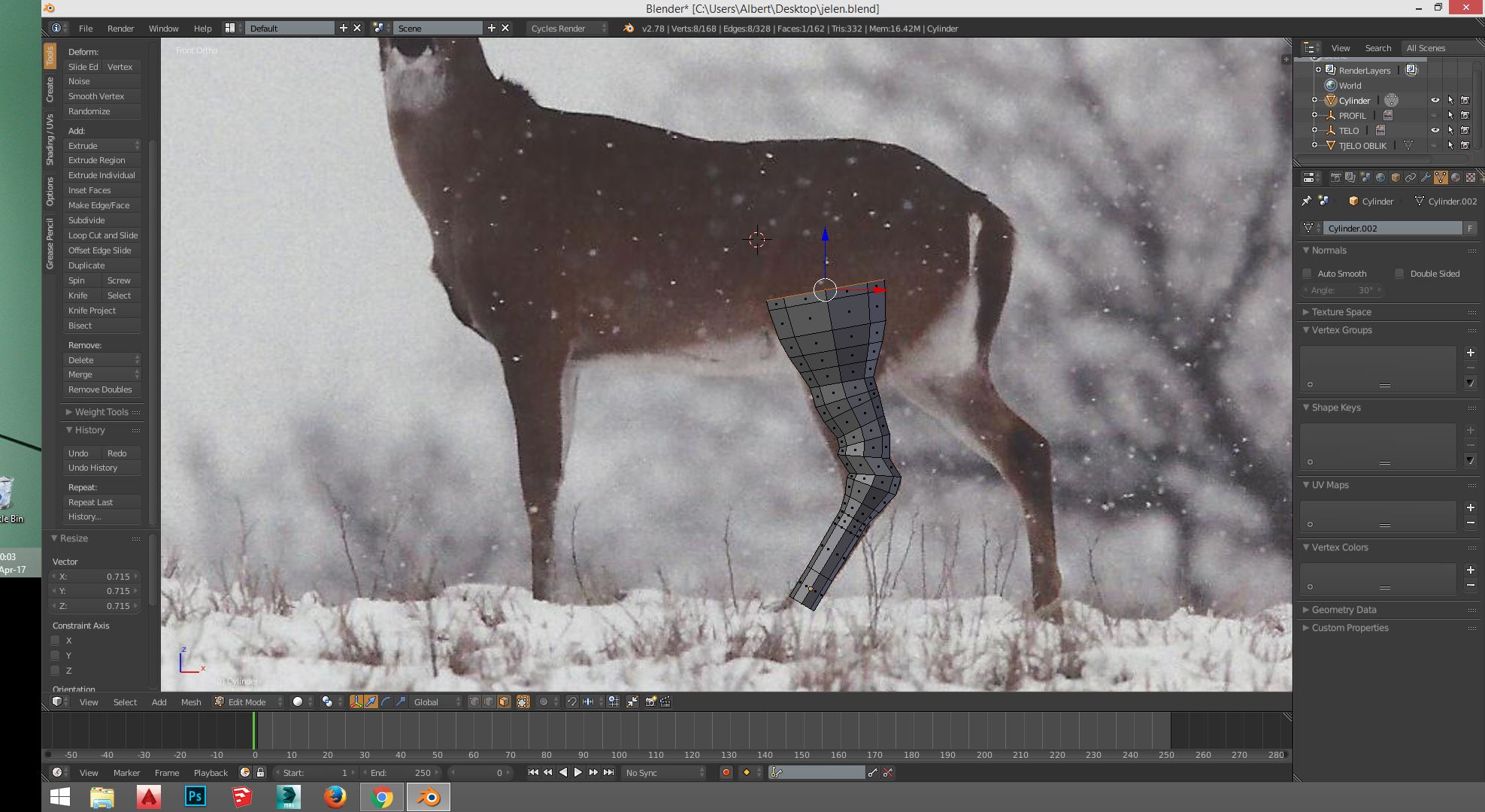Screen dimensions: 1485x812
Task: Enable Auto Smooth checkbox
Action: point(1307,274)
